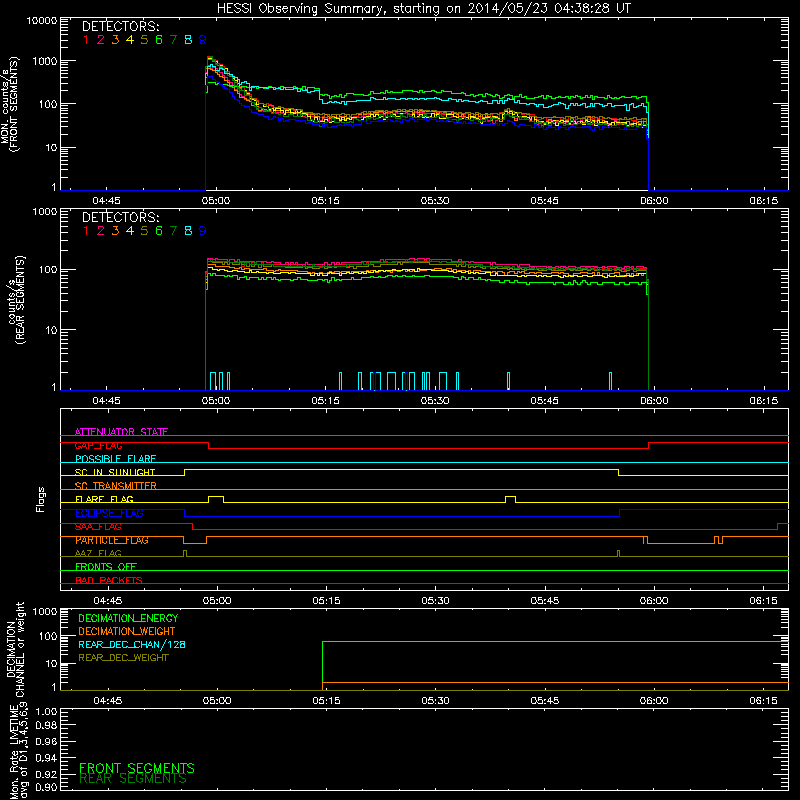Click the 10000 tick label on front panel
This screenshot has height=800, width=800.
pos(42,20)
